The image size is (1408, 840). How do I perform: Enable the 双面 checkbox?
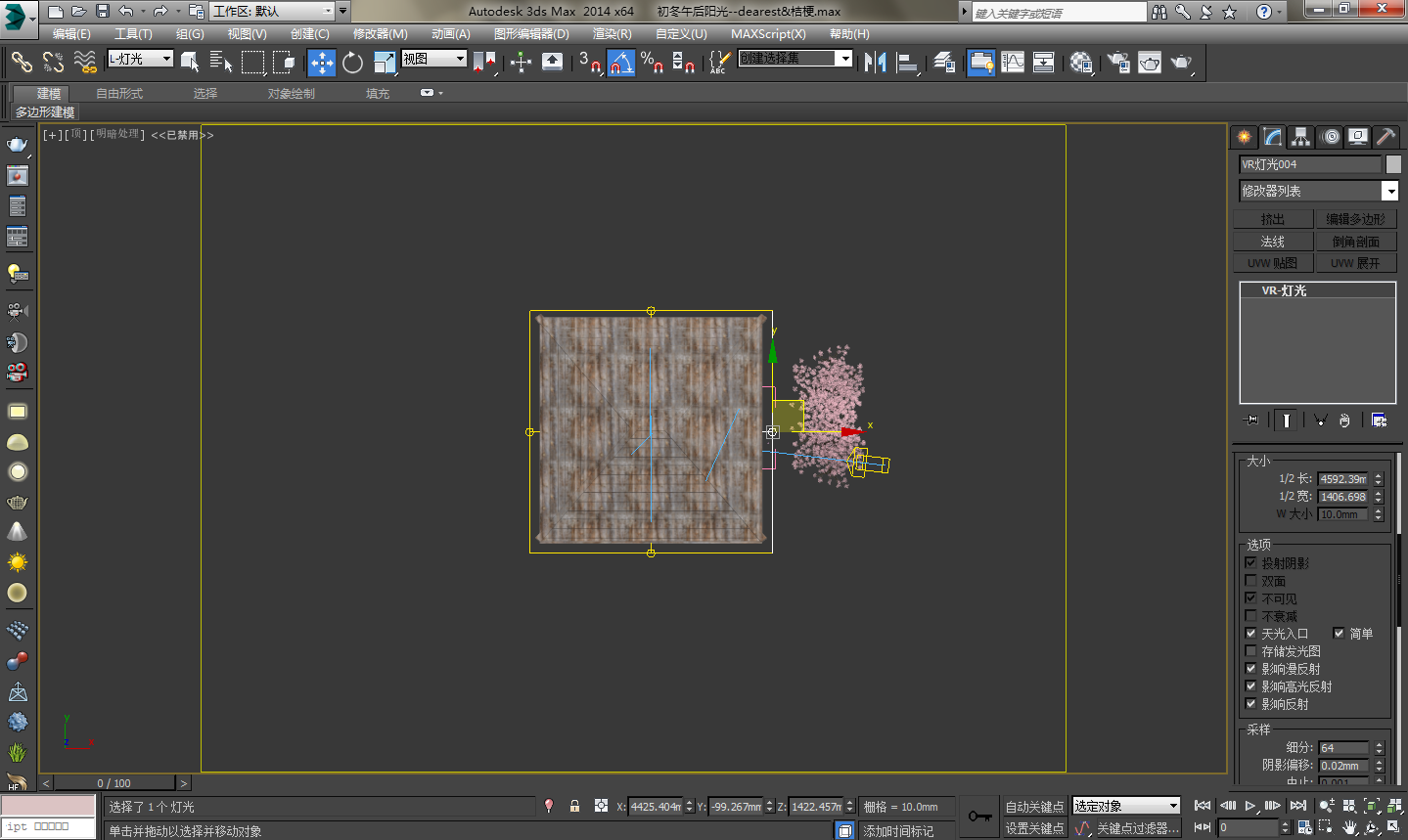click(x=1250, y=581)
